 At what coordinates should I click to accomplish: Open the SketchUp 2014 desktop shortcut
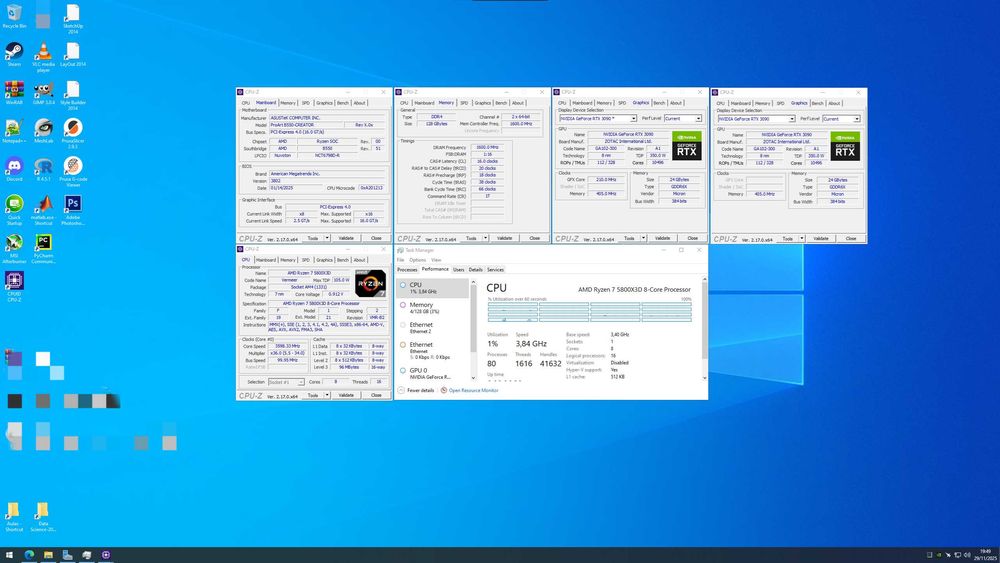[73, 18]
